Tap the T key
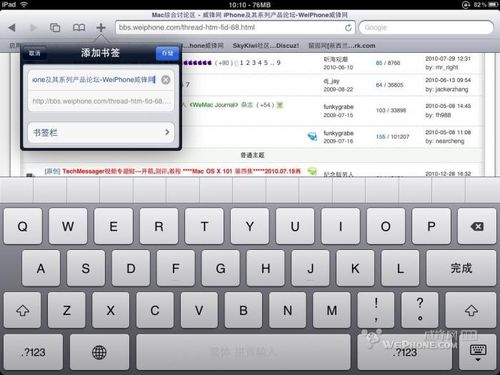This screenshot has width=500, height=375. click(204, 226)
